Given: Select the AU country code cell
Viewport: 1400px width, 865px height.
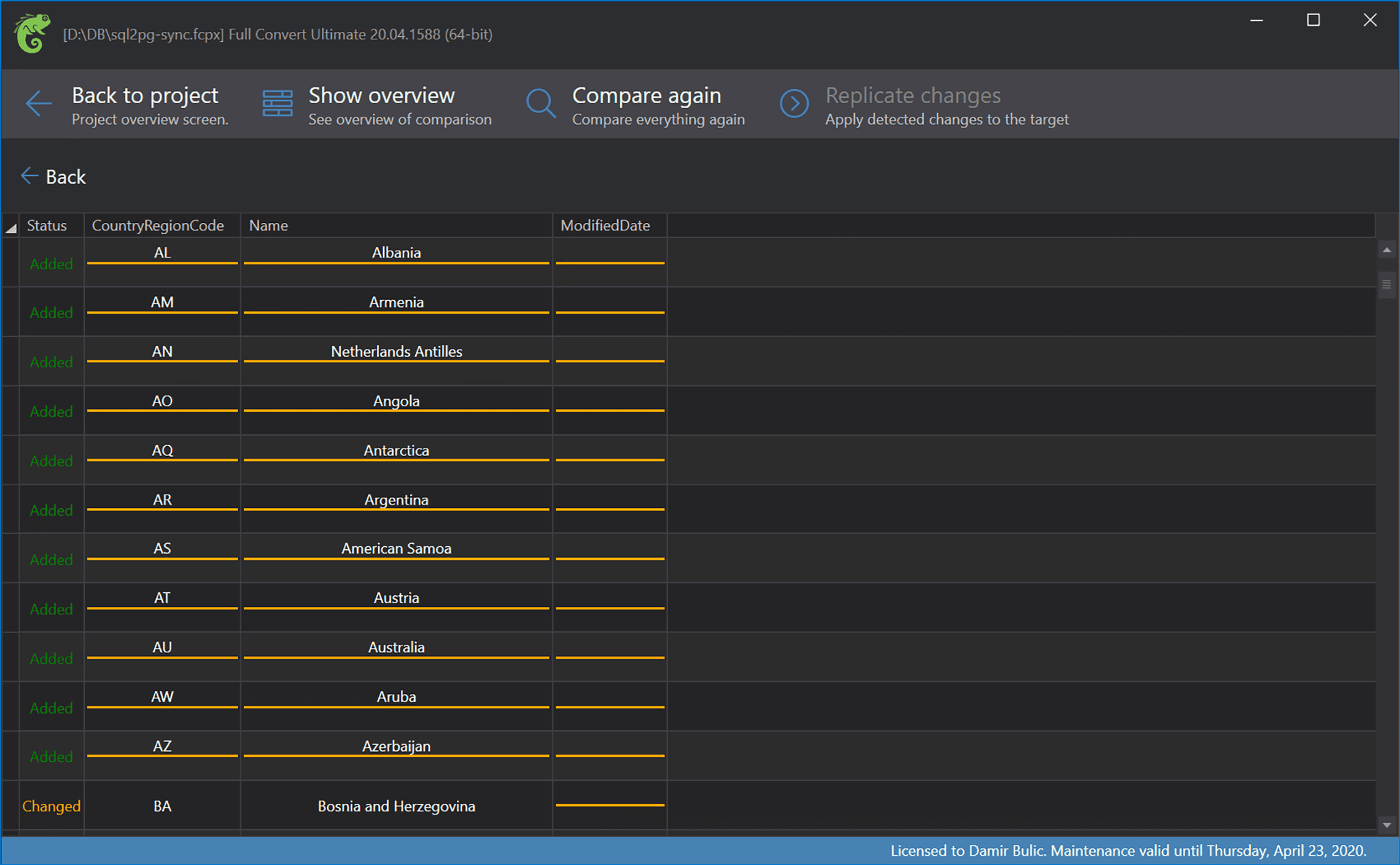Looking at the screenshot, I should point(162,647).
